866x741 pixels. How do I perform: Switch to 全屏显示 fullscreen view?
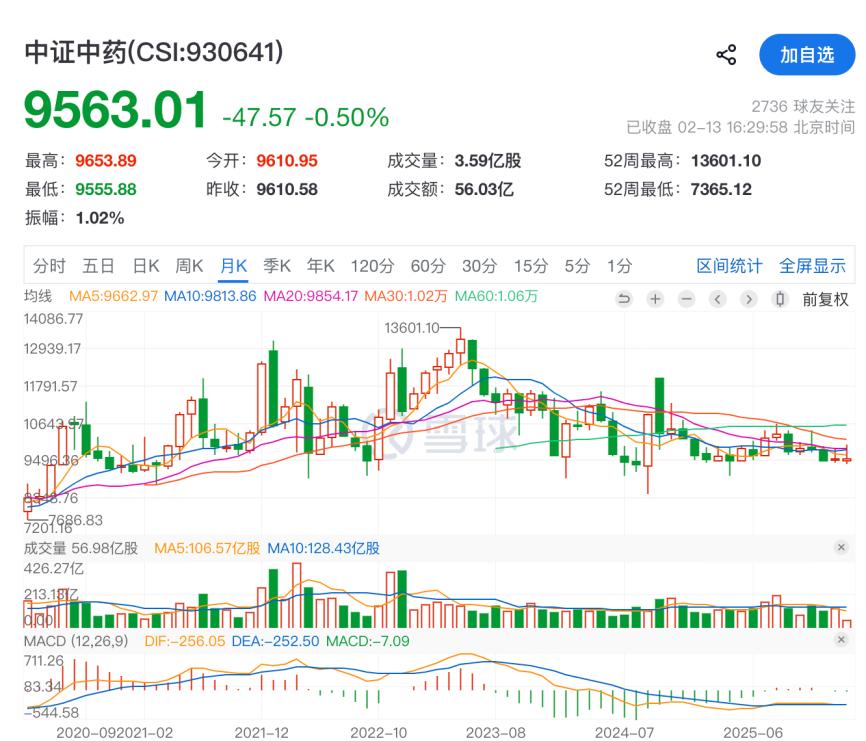tap(812, 266)
